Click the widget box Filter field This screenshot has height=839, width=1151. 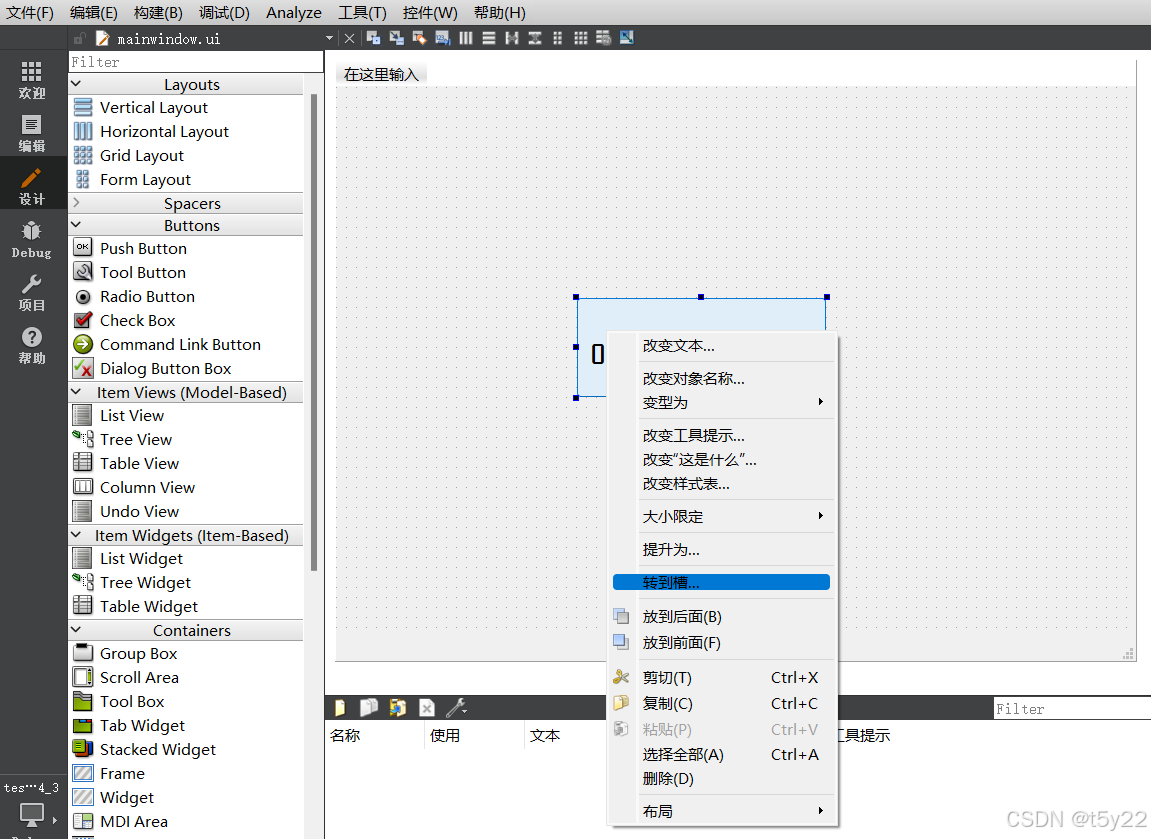196,62
